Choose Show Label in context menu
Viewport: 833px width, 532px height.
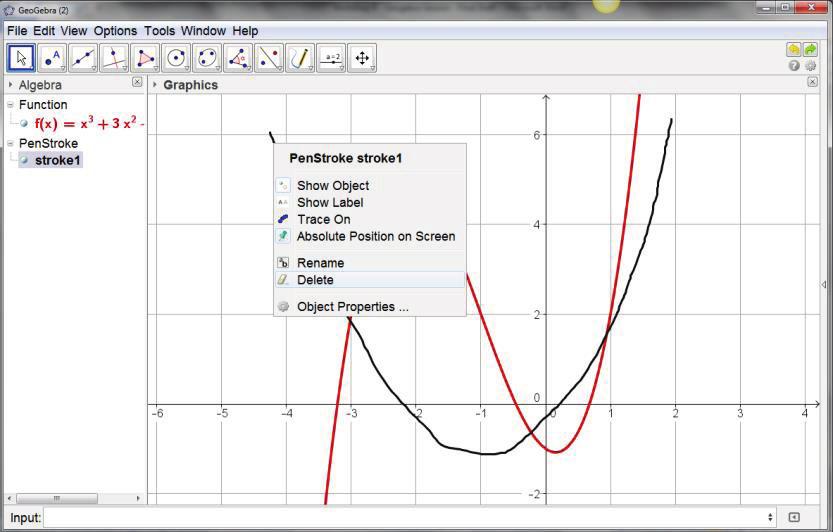pyautogui.click(x=370, y=202)
